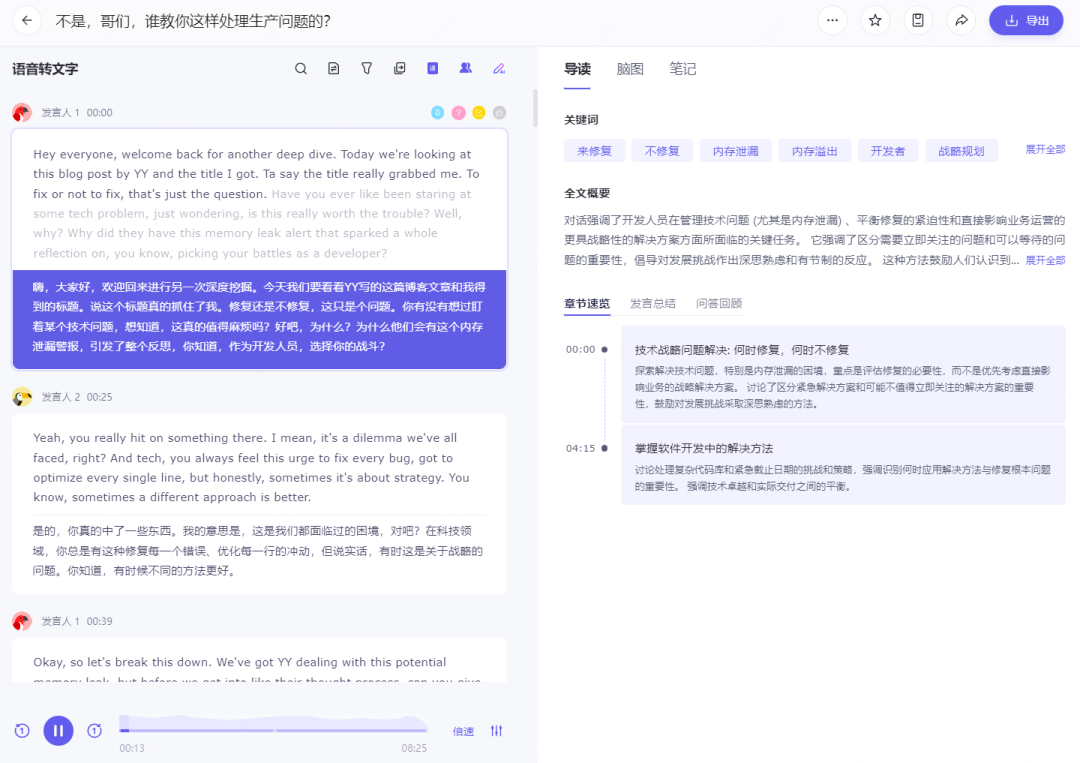Mark the paragraph with the yellow to-do check icon

tap(479, 112)
